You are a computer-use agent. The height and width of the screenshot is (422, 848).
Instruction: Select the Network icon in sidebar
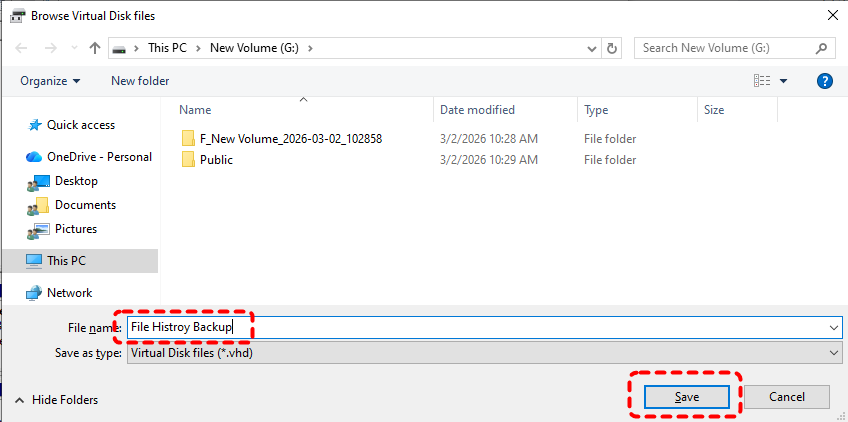(x=35, y=293)
